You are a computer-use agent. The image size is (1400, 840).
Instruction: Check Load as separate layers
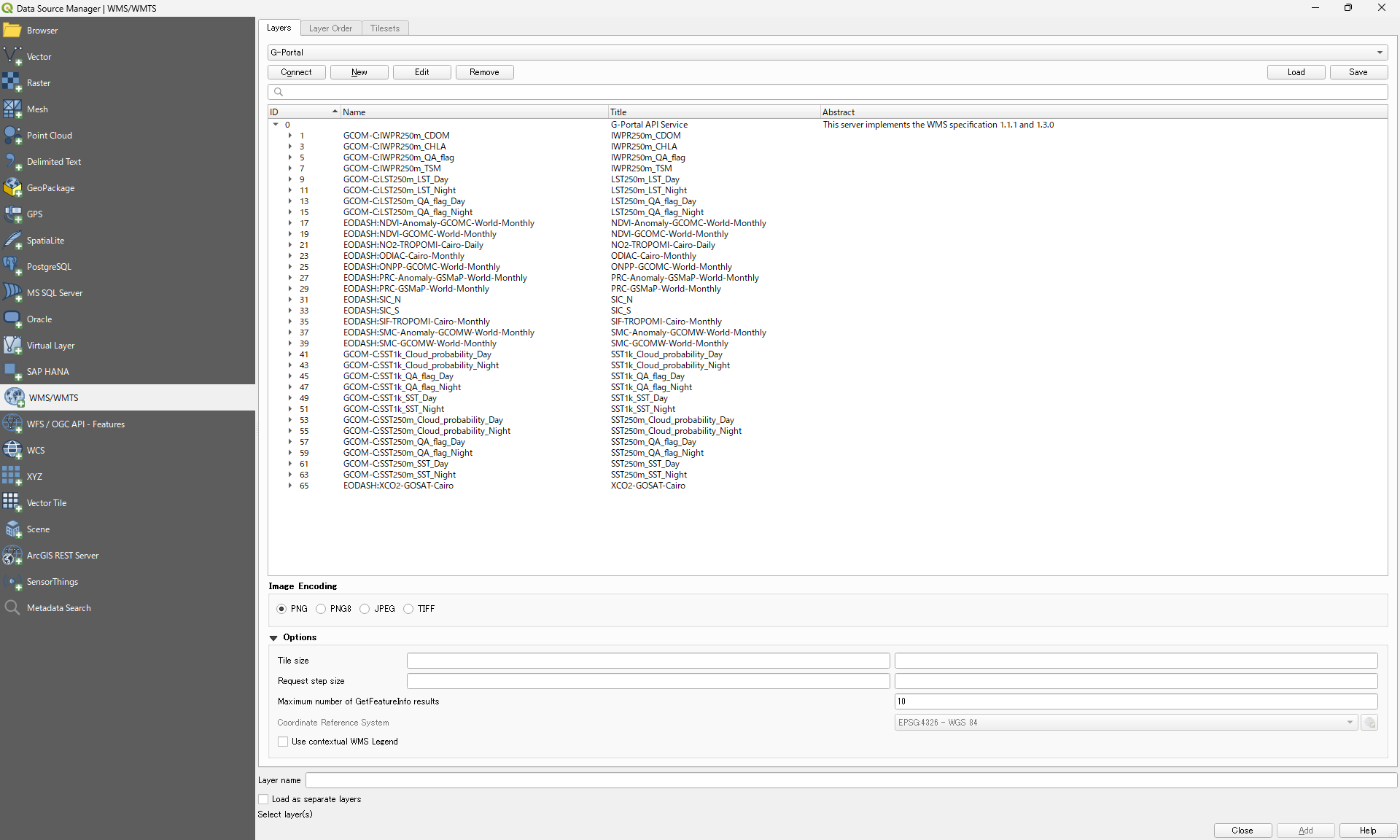pyautogui.click(x=263, y=799)
